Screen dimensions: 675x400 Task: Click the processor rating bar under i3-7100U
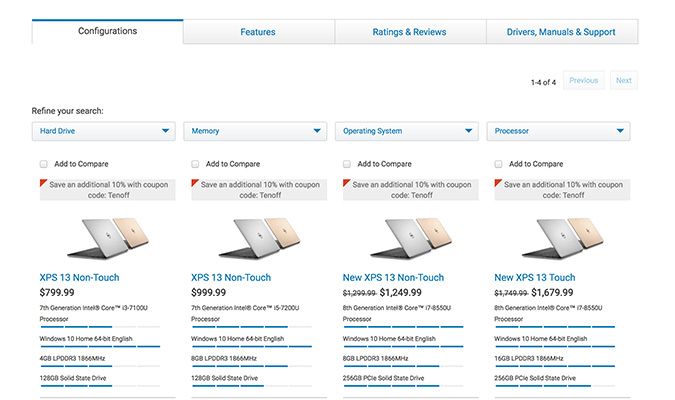(100, 327)
